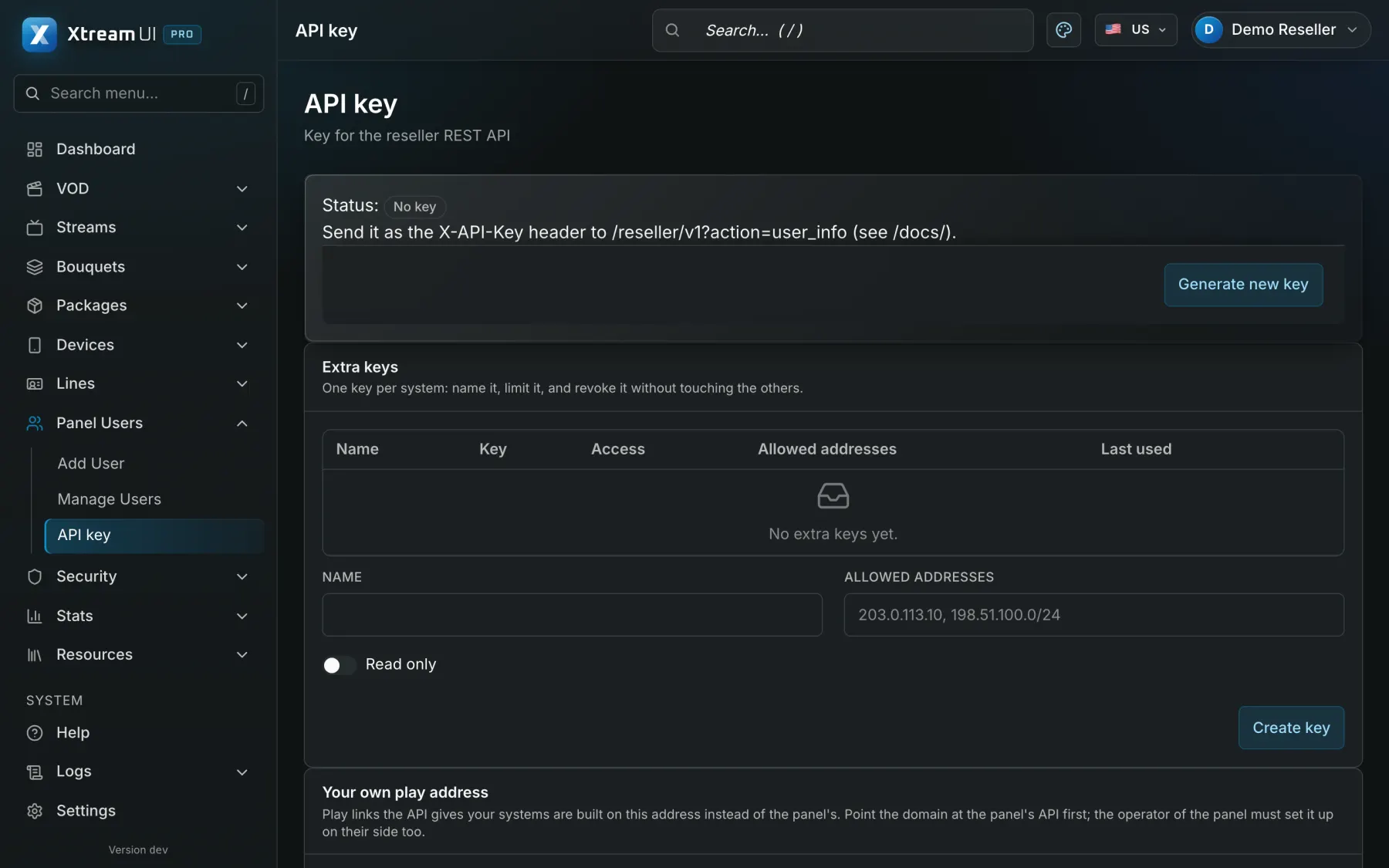This screenshot has width=1389, height=868.
Task: Click the Streams TV icon
Action: (35, 228)
